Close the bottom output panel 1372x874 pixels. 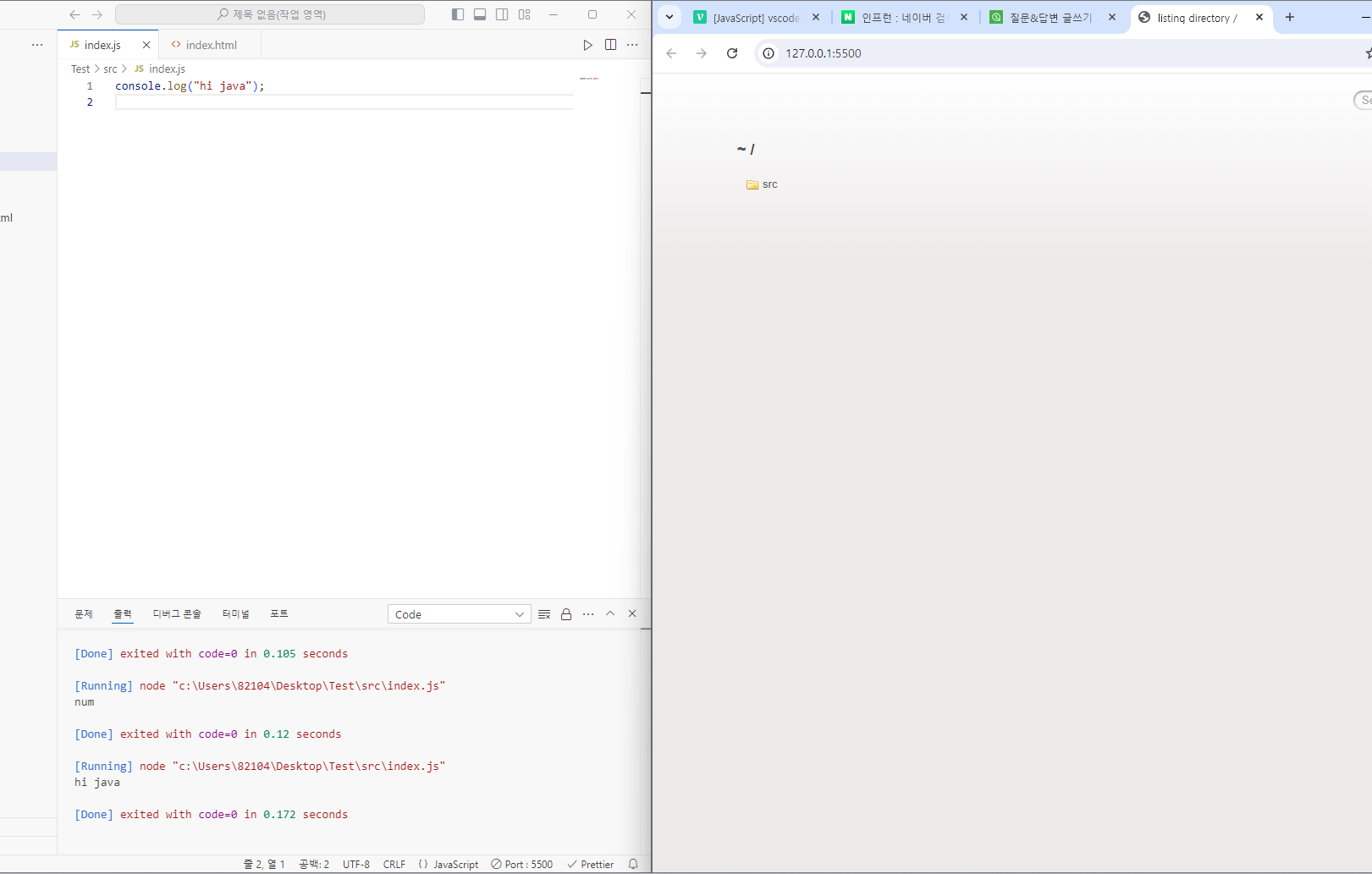pyautogui.click(x=632, y=613)
